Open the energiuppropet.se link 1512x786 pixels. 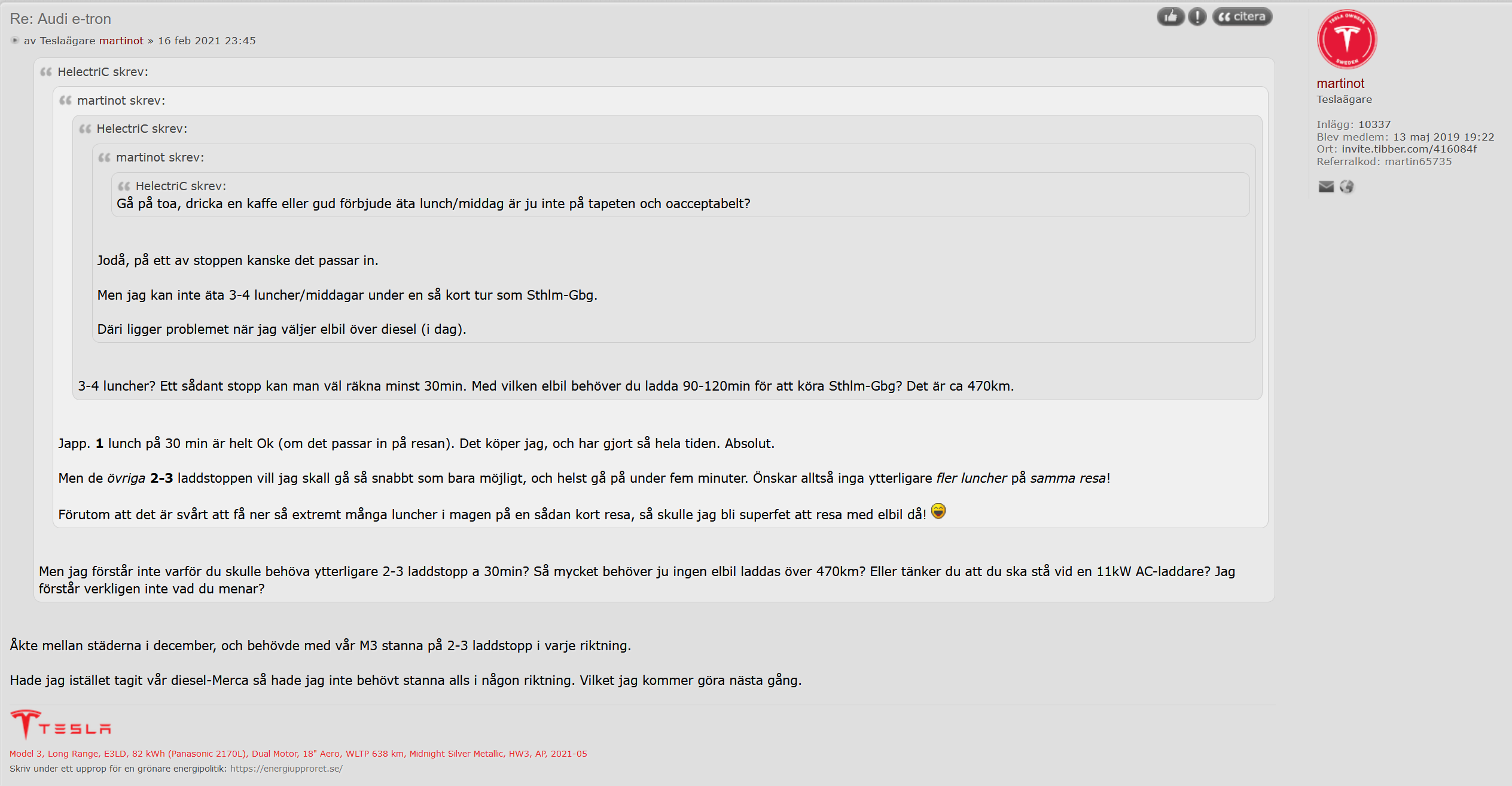coord(286,769)
